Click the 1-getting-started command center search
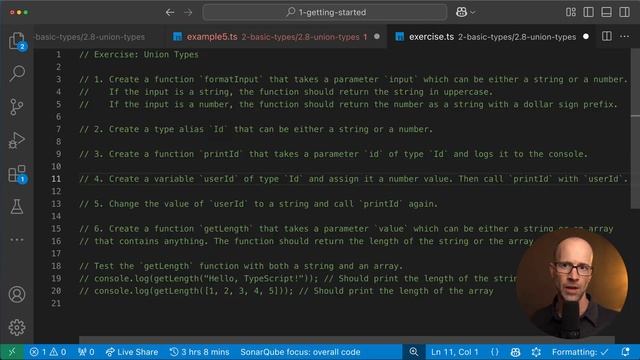The height and width of the screenshot is (360, 640). click(325, 12)
